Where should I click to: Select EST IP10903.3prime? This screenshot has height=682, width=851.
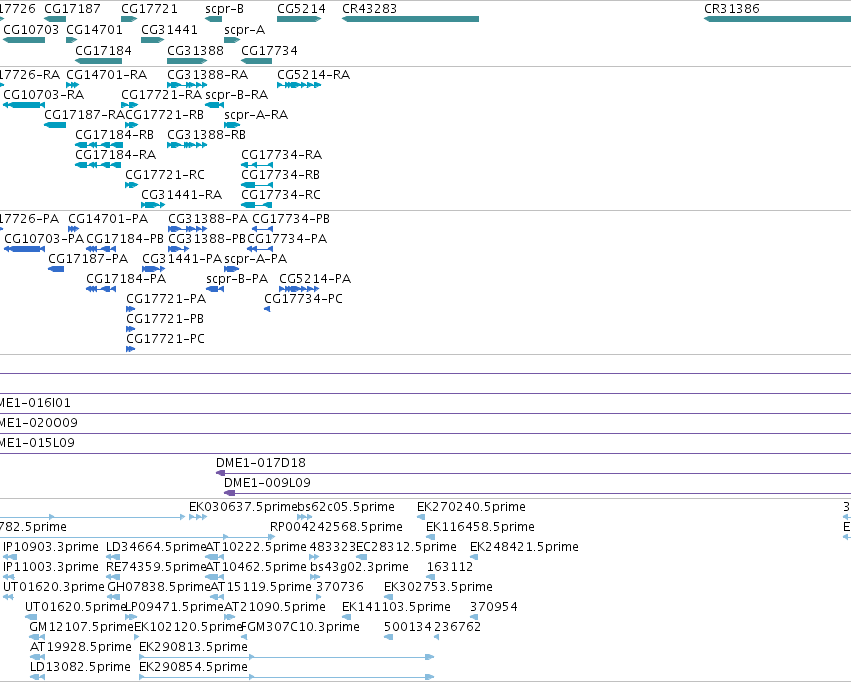[x=10, y=557]
